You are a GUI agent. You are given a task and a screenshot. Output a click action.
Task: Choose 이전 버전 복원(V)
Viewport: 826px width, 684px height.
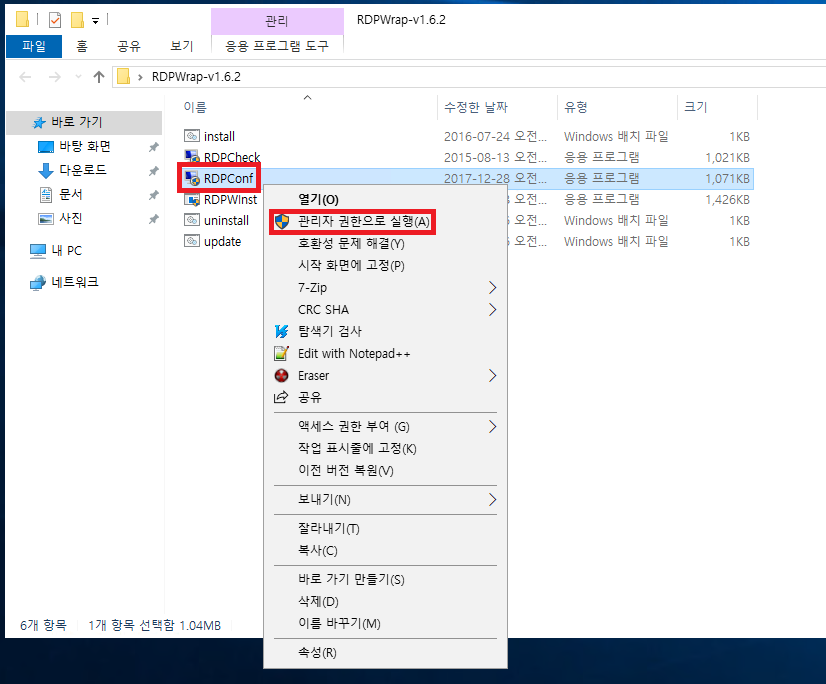(x=386, y=470)
